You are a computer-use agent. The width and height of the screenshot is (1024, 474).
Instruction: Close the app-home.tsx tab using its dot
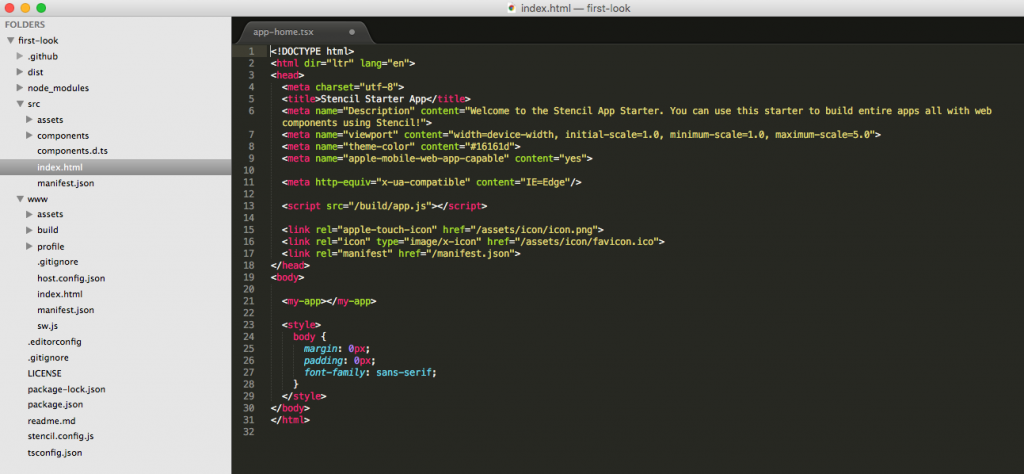tap(352, 32)
